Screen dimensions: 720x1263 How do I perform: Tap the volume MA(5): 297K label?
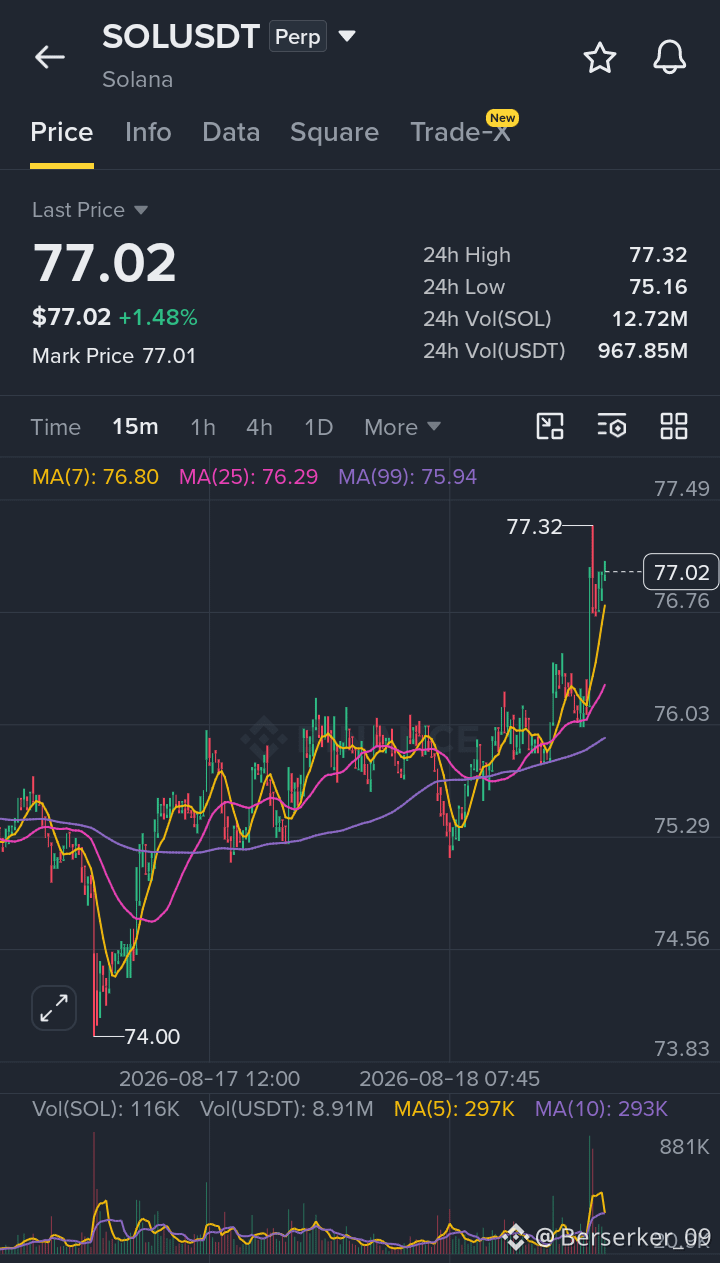pyautogui.click(x=455, y=1109)
